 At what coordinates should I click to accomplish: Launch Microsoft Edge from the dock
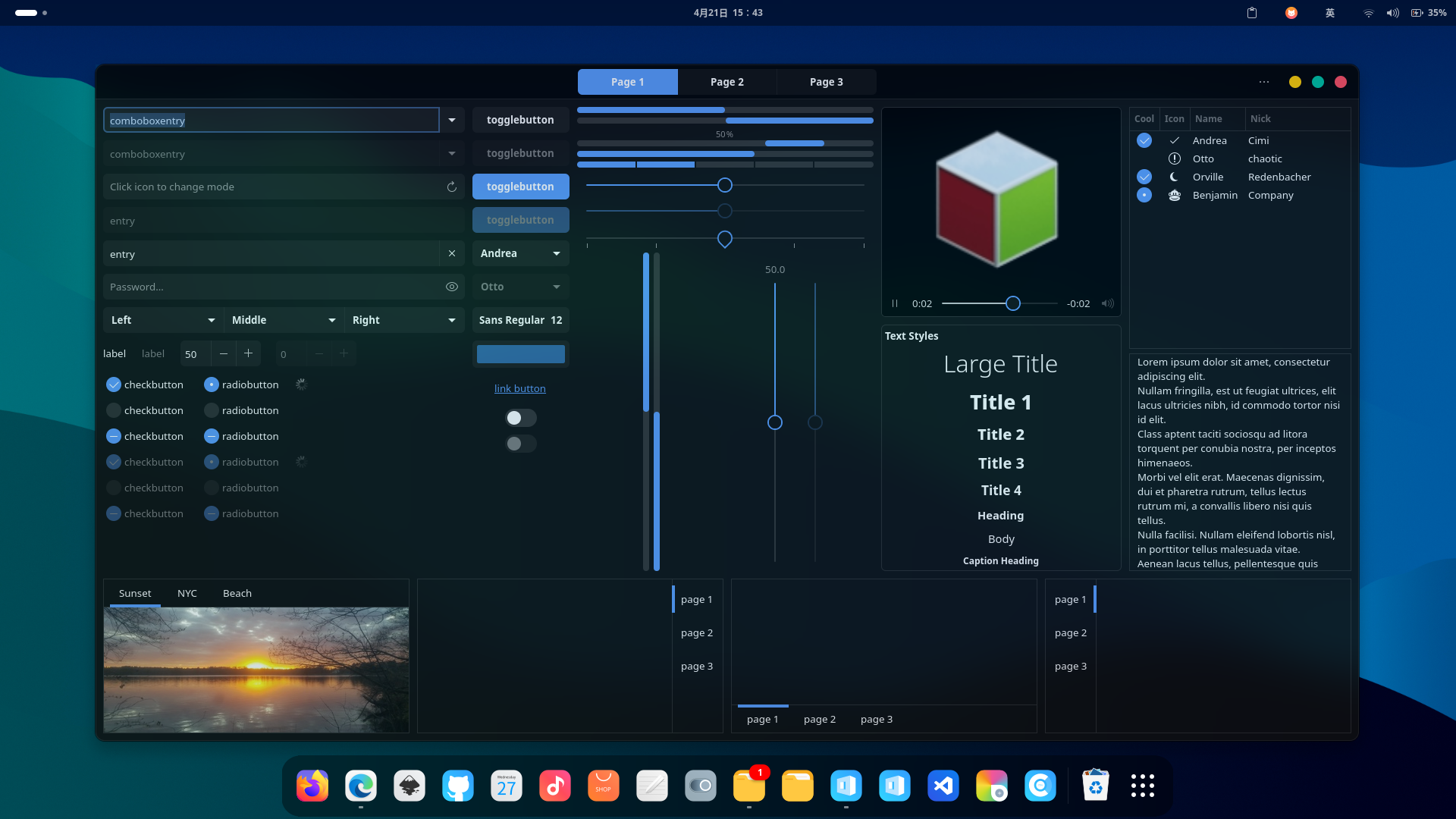(361, 786)
